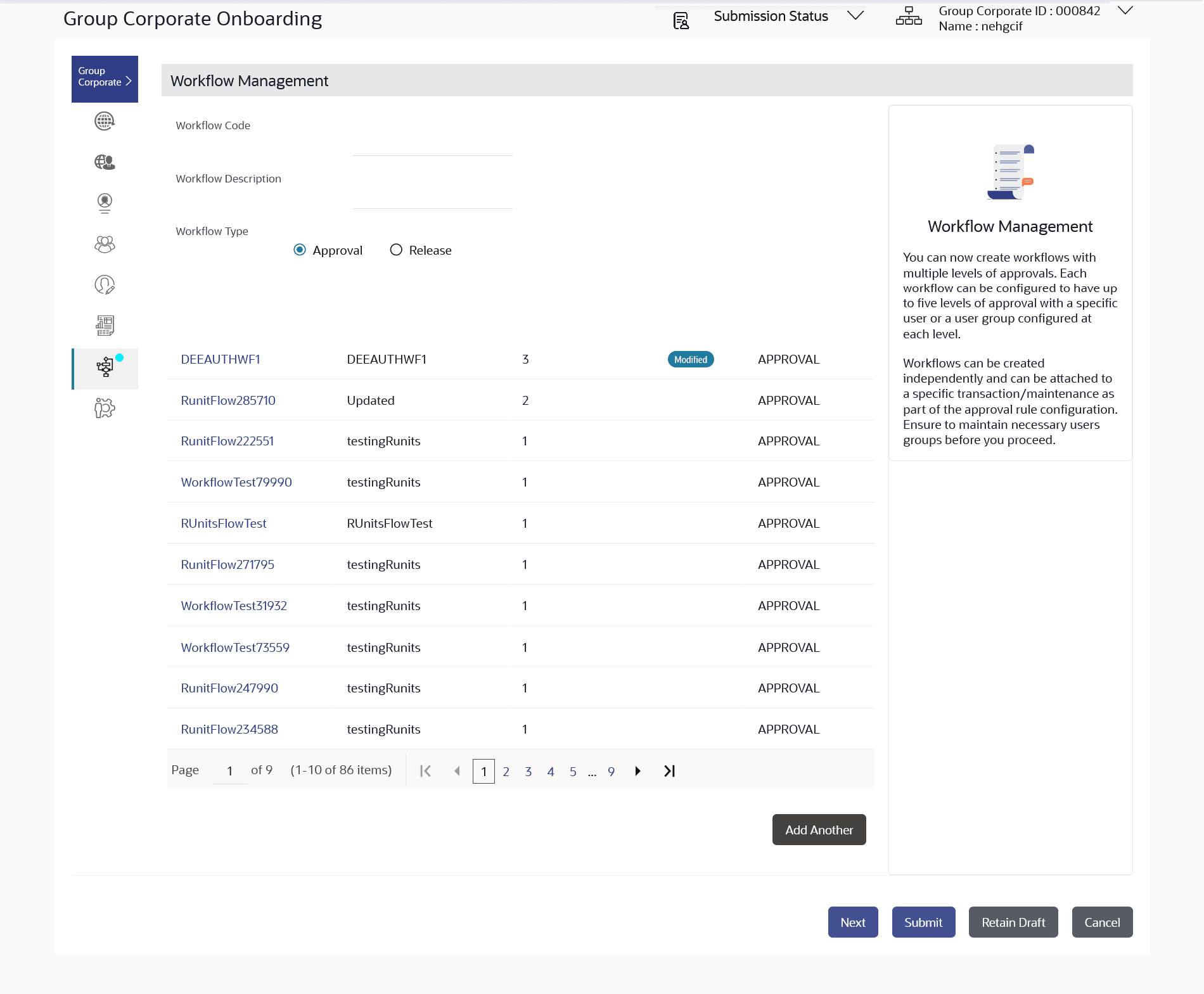Click the DEEAUTHWF1 description cell
The image size is (1204, 994).
(387, 359)
